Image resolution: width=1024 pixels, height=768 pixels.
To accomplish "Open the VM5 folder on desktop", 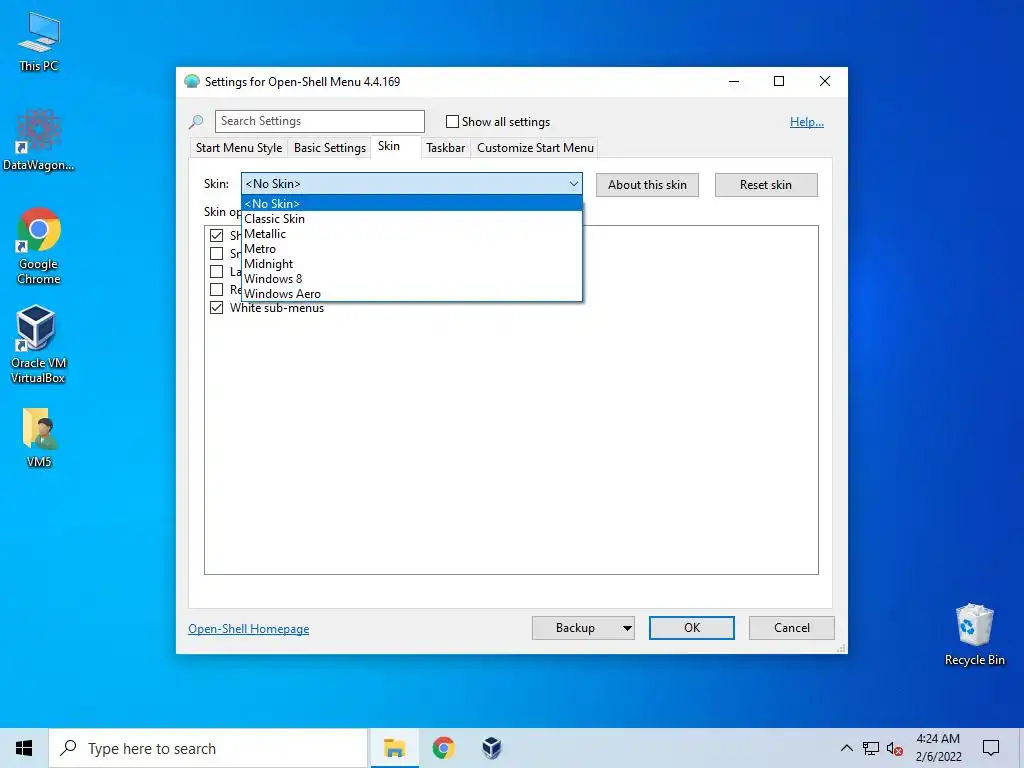I will pyautogui.click(x=39, y=438).
